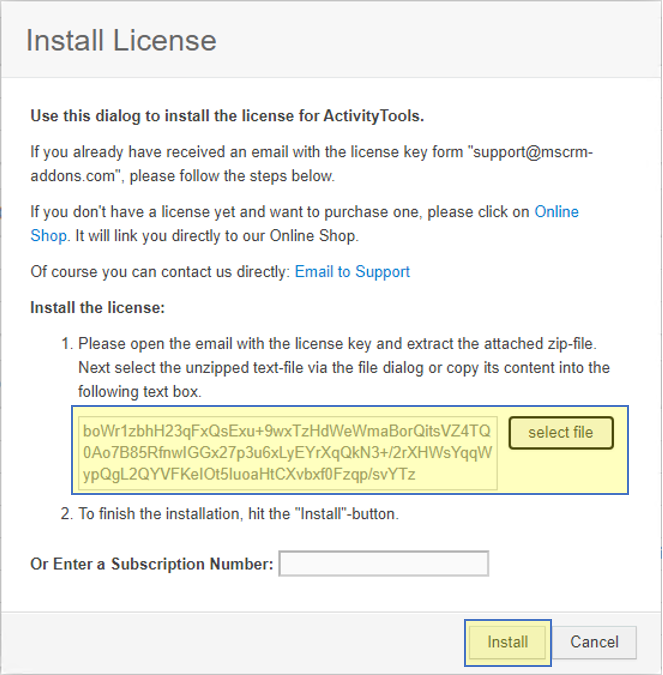Click the "Of course you can contact us directly" text
The image size is (663, 675).
[x=160, y=271]
